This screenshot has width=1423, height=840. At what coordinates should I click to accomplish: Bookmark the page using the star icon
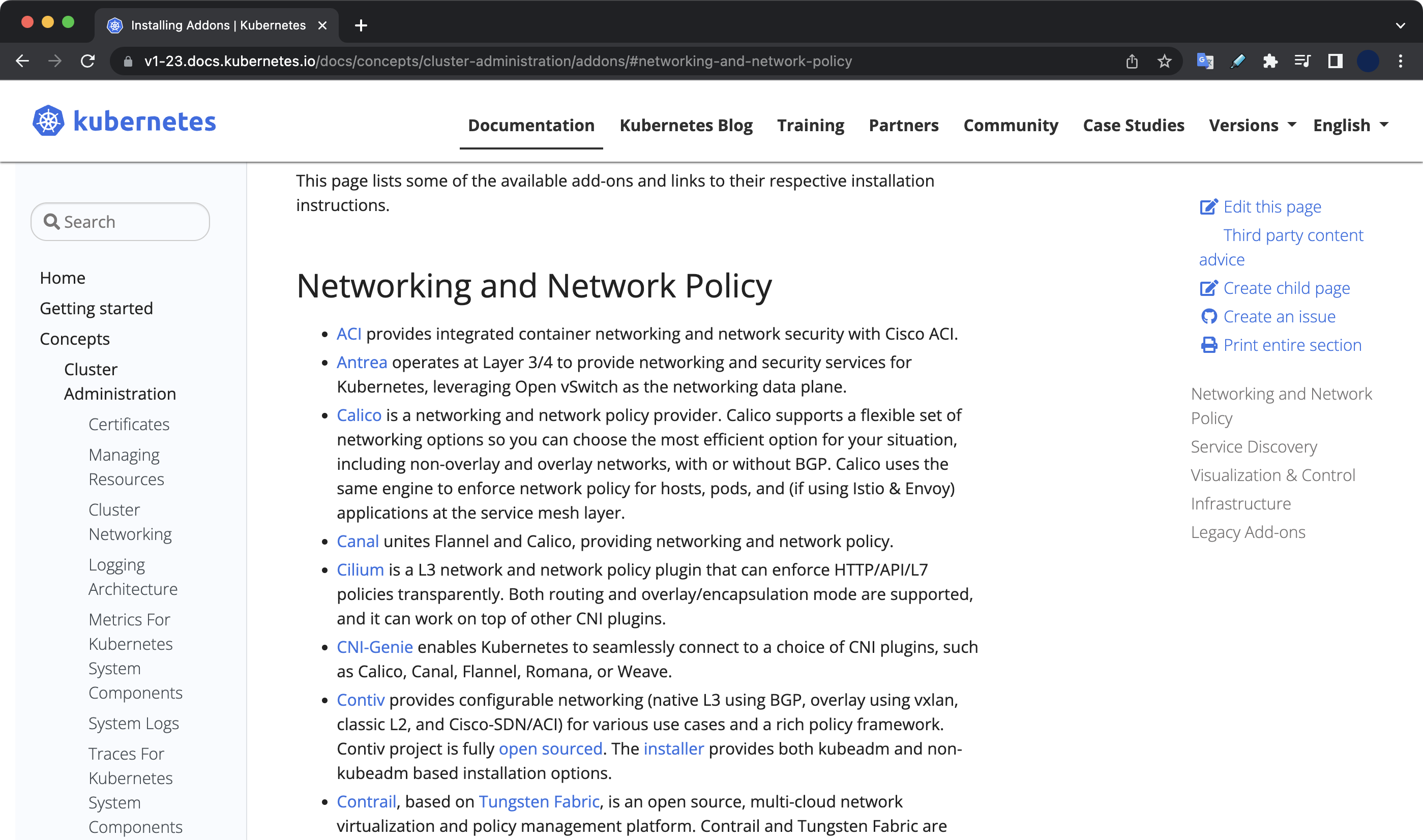coord(1164,61)
